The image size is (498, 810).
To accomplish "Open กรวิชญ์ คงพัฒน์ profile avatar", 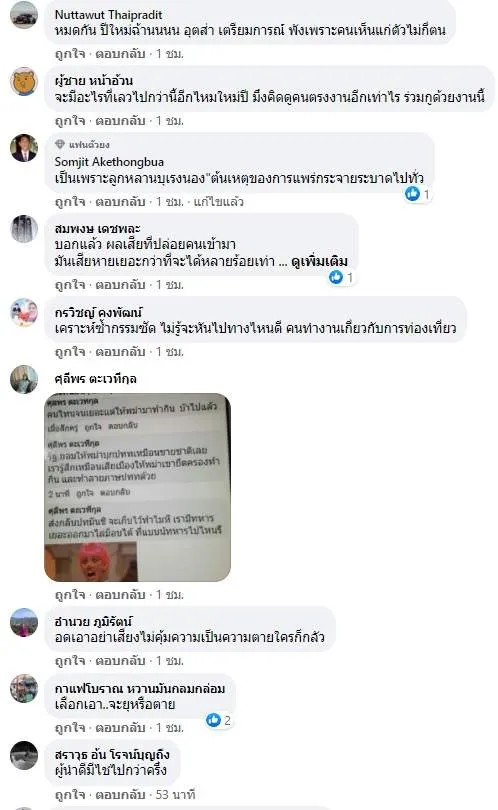I will click(x=24, y=312).
